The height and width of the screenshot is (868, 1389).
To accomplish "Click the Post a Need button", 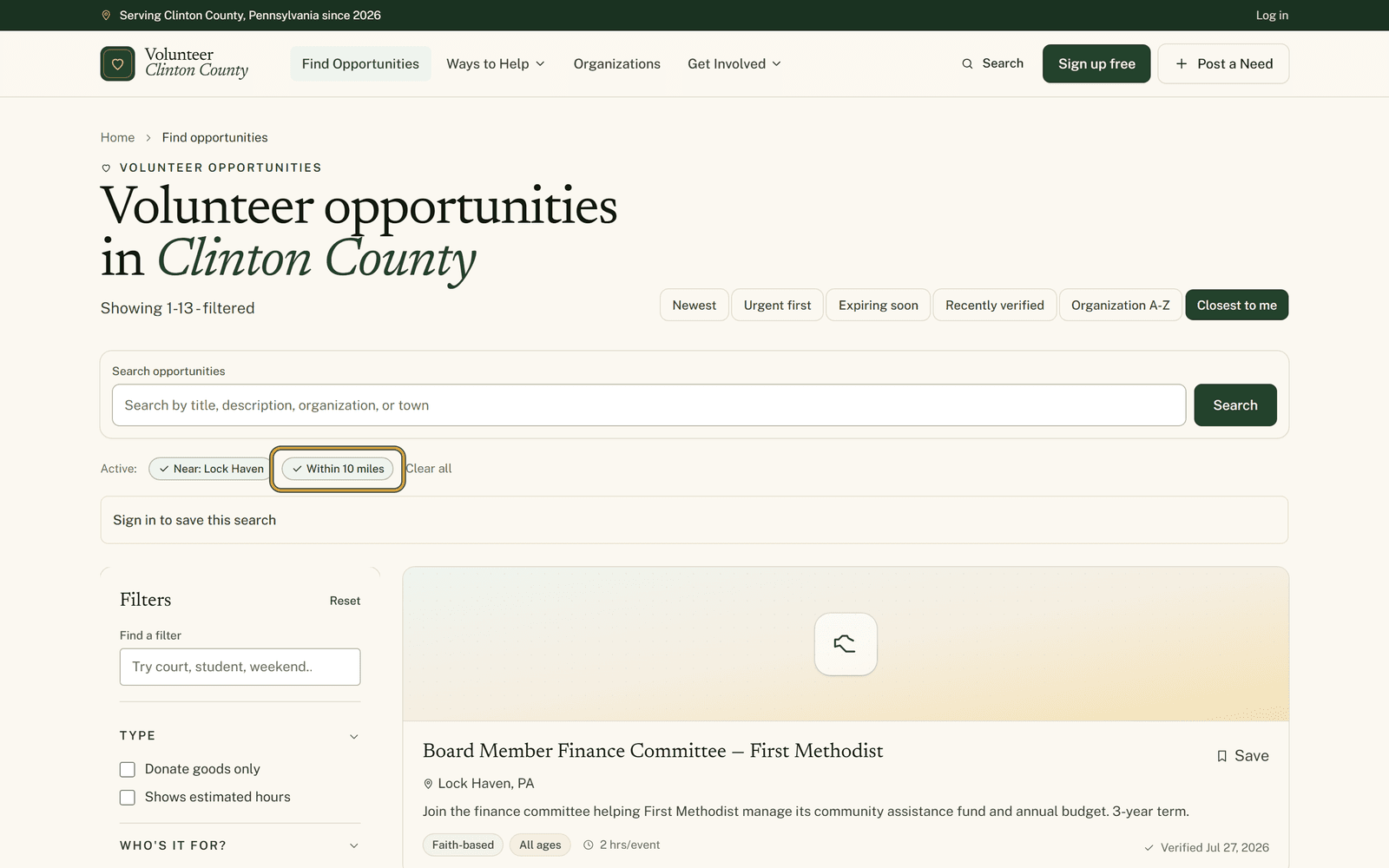I will [1223, 63].
